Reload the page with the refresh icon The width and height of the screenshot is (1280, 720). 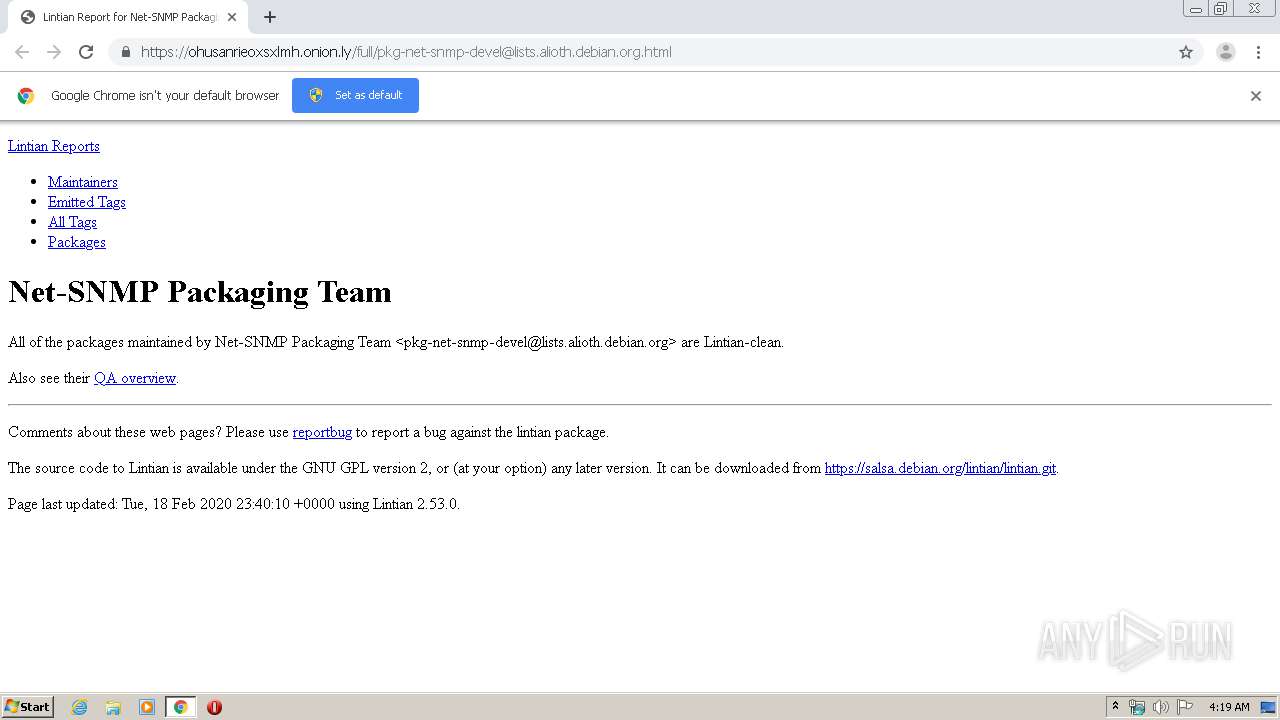[x=86, y=52]
